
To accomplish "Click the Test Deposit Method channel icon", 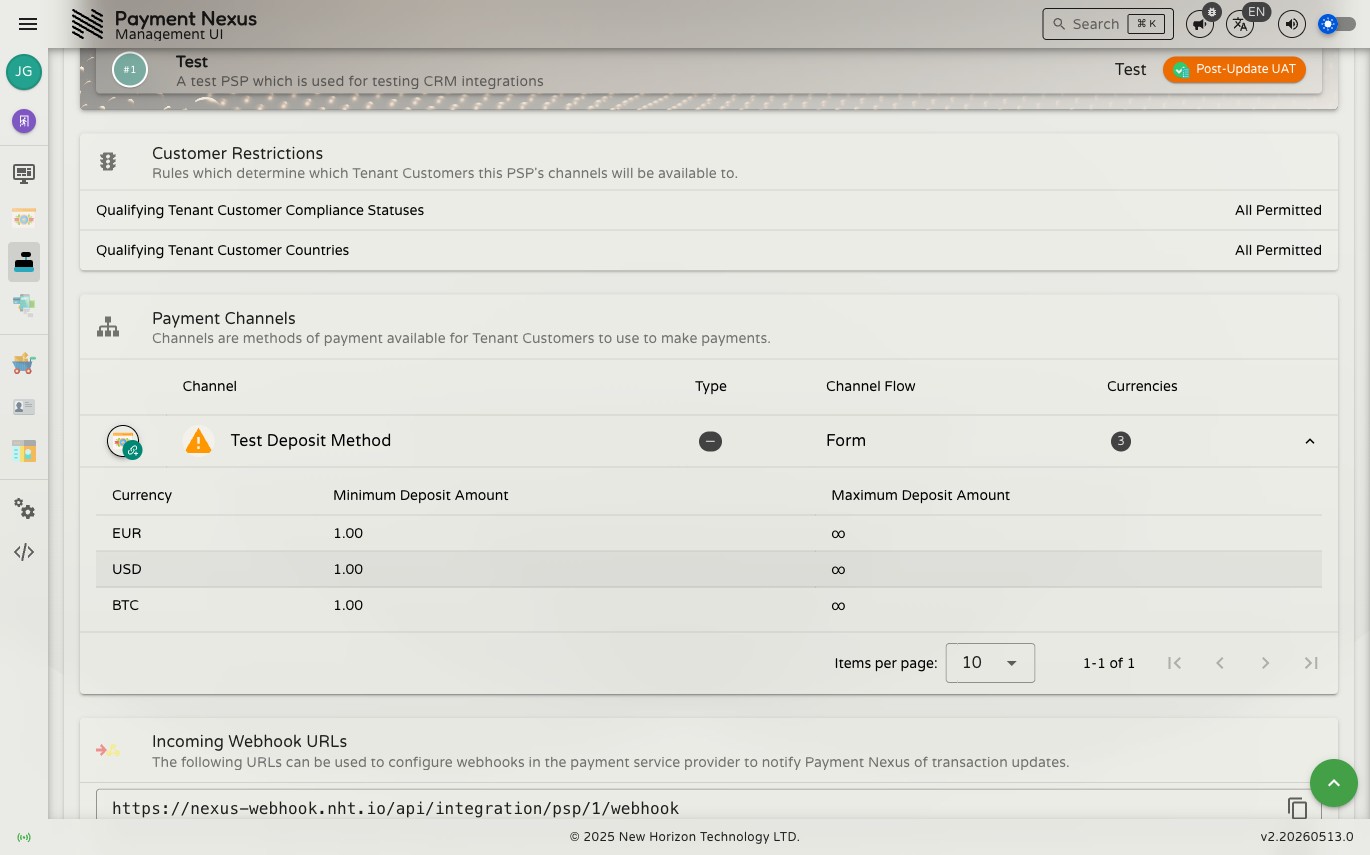I will (124, 441).
